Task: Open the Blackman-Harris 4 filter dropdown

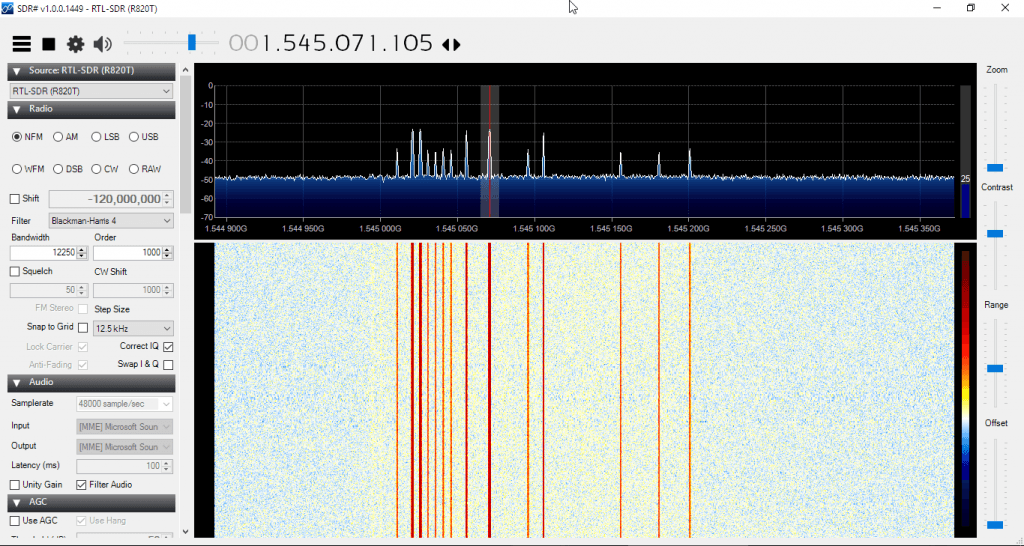Action: coord(133,220)
